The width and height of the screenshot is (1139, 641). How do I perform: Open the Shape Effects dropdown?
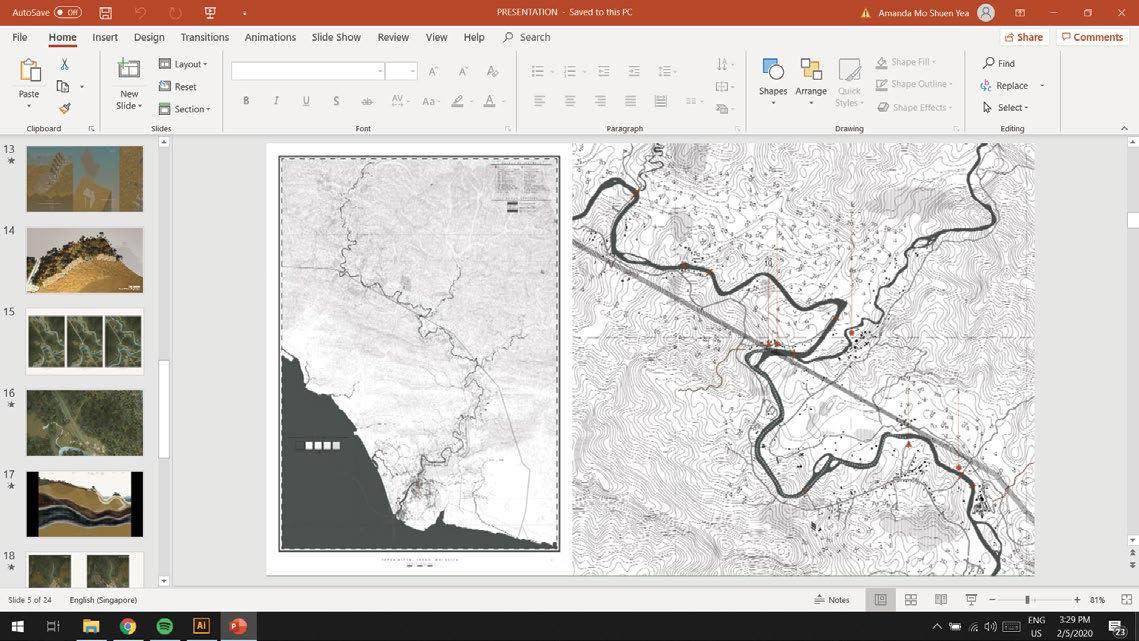[x=915, y=108]
